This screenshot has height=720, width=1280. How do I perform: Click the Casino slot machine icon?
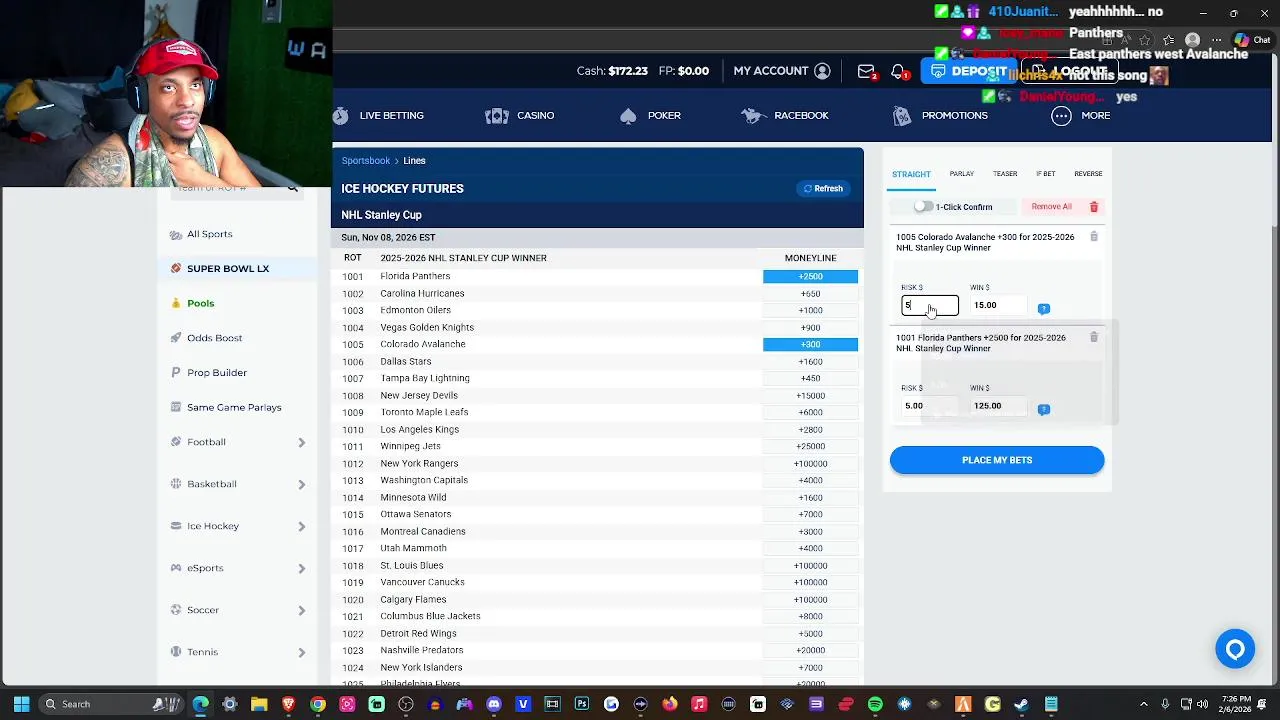tap(496, 116)
